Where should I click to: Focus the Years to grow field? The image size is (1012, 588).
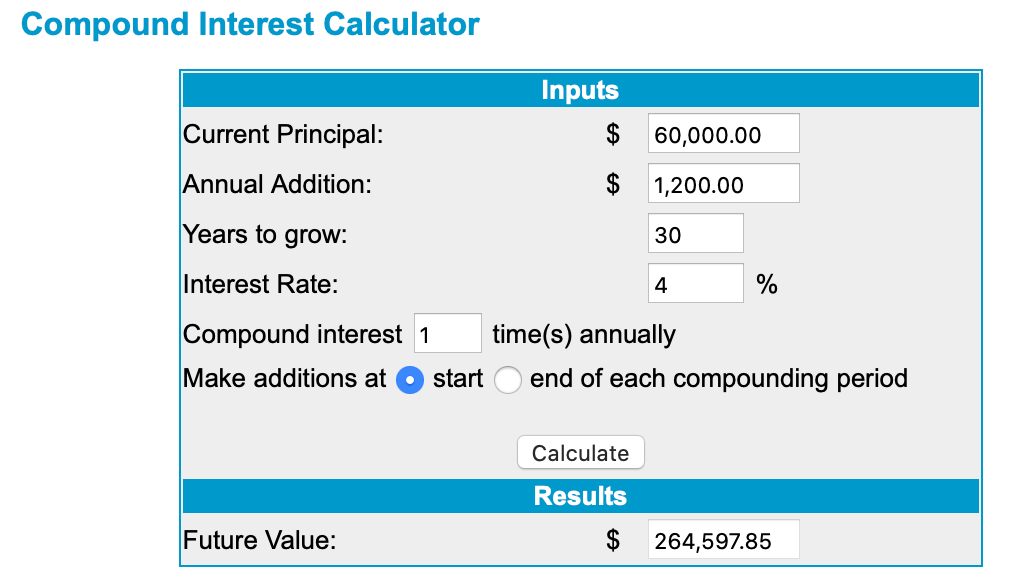pos(695,234)
